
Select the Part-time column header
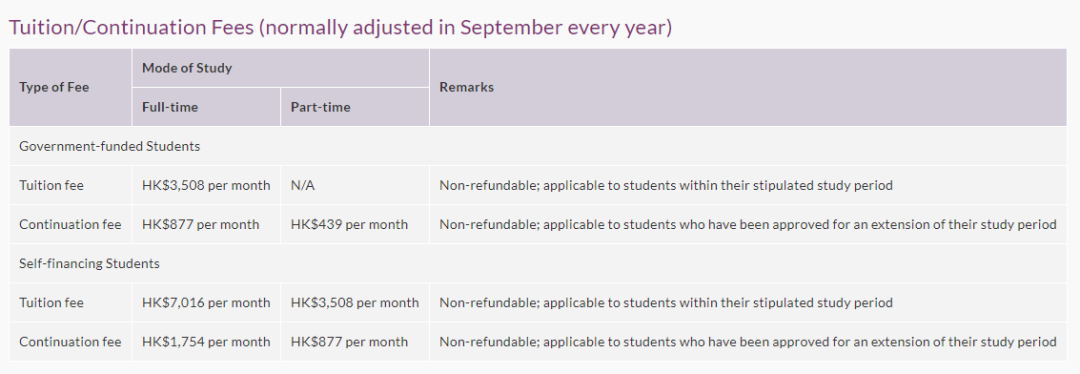click(355, 107)
